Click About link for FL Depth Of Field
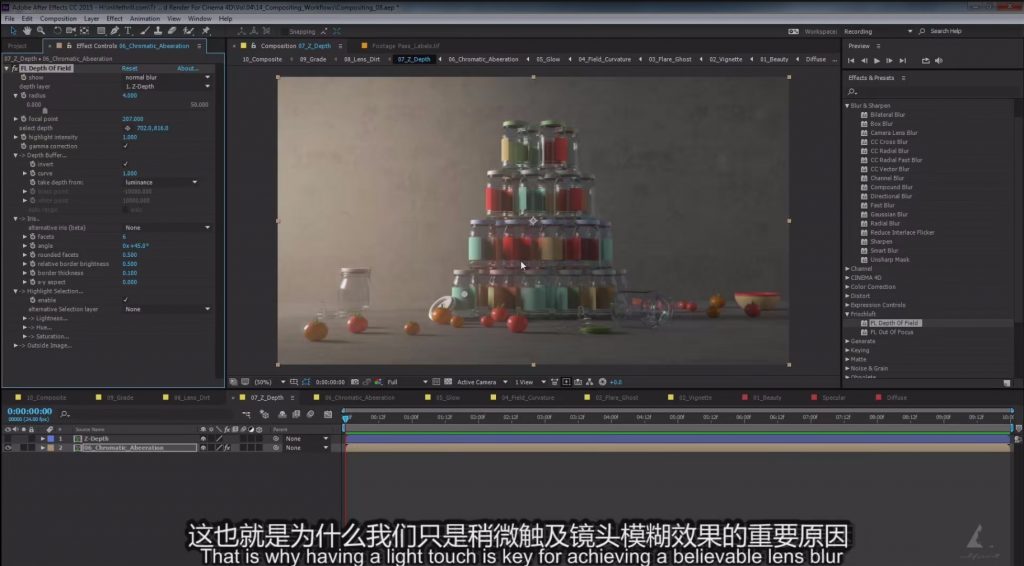The height and width of the screenshot is (566, 1024). point(187,68)
